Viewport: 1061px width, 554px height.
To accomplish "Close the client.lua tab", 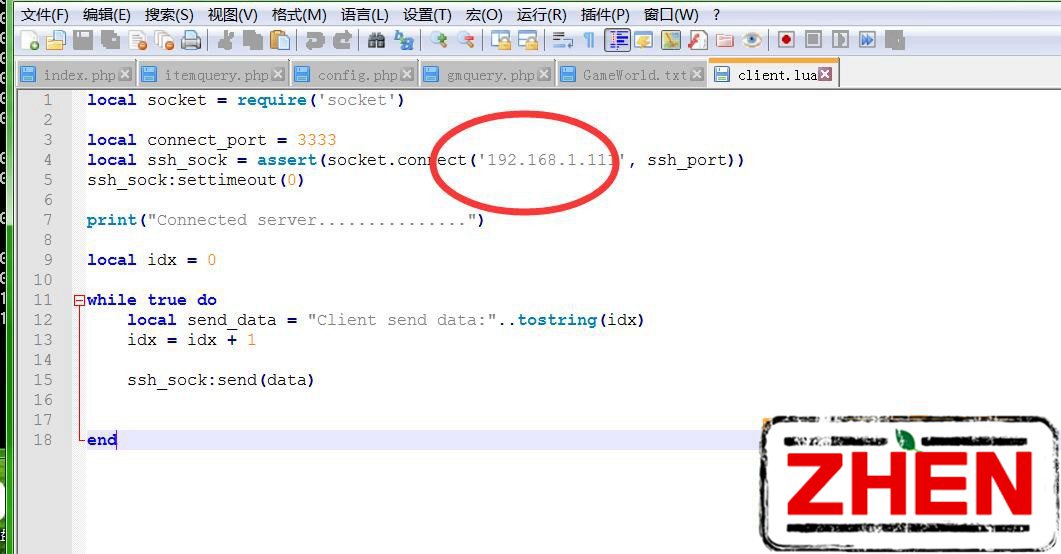I will 825,75.
